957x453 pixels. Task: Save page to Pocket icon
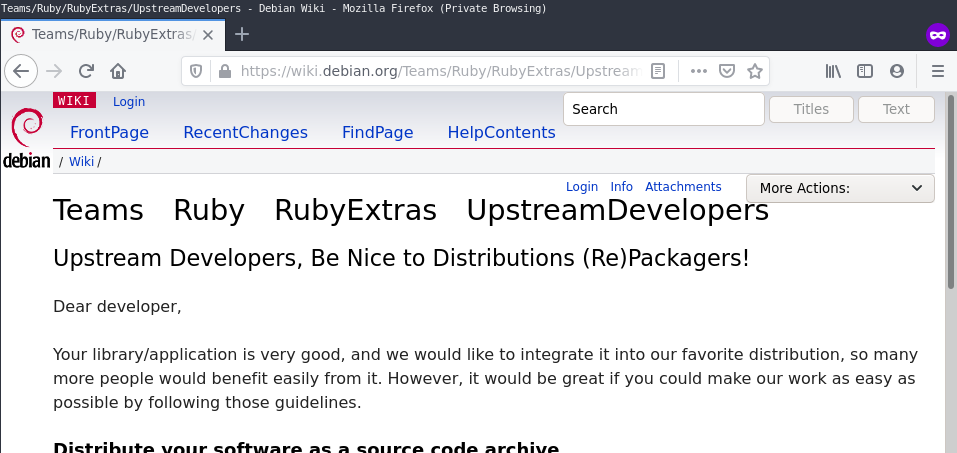click(726, 71)
